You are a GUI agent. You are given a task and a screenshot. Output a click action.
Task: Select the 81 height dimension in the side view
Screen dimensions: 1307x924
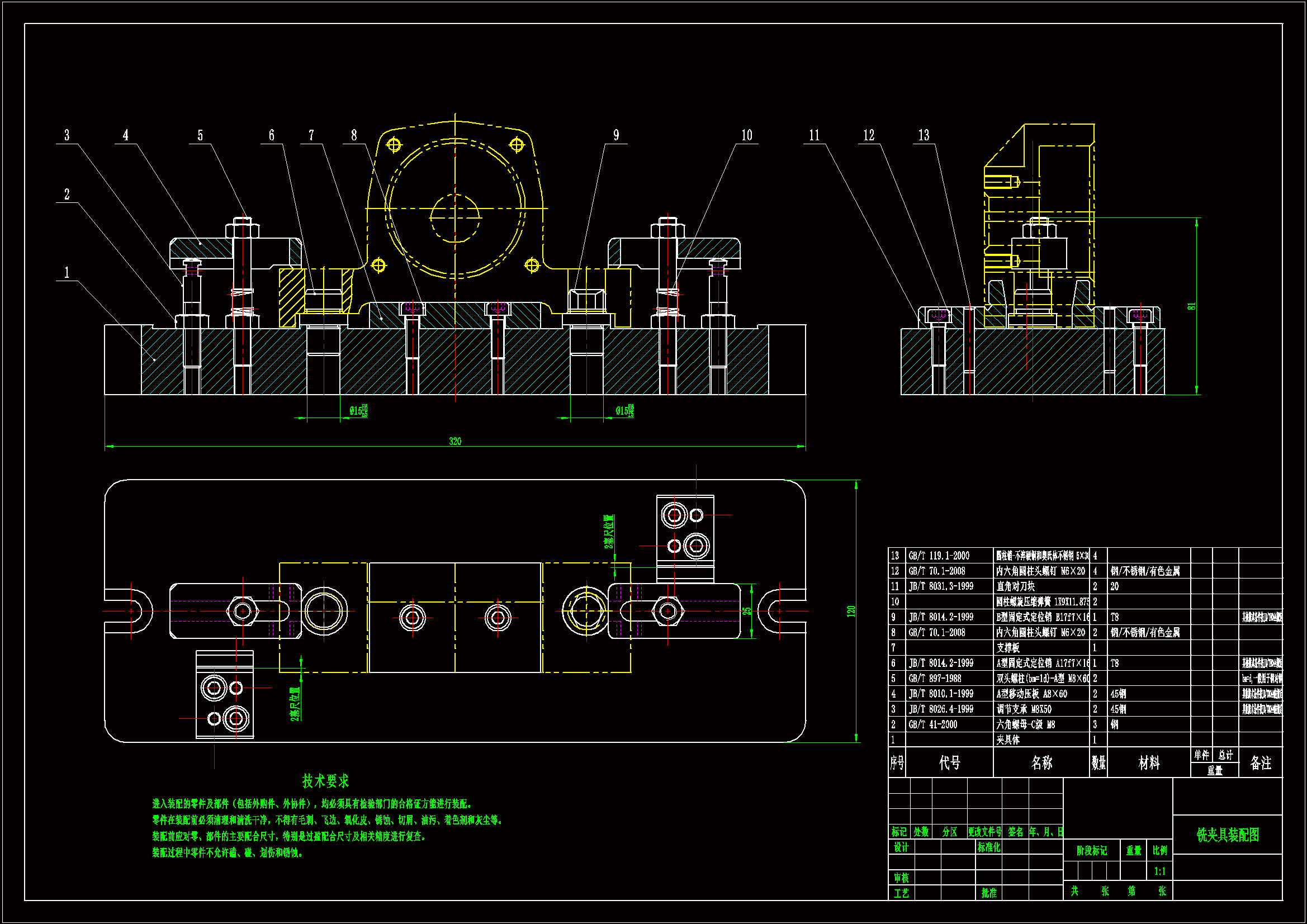pyautogui.click(x=1191, y=306)
